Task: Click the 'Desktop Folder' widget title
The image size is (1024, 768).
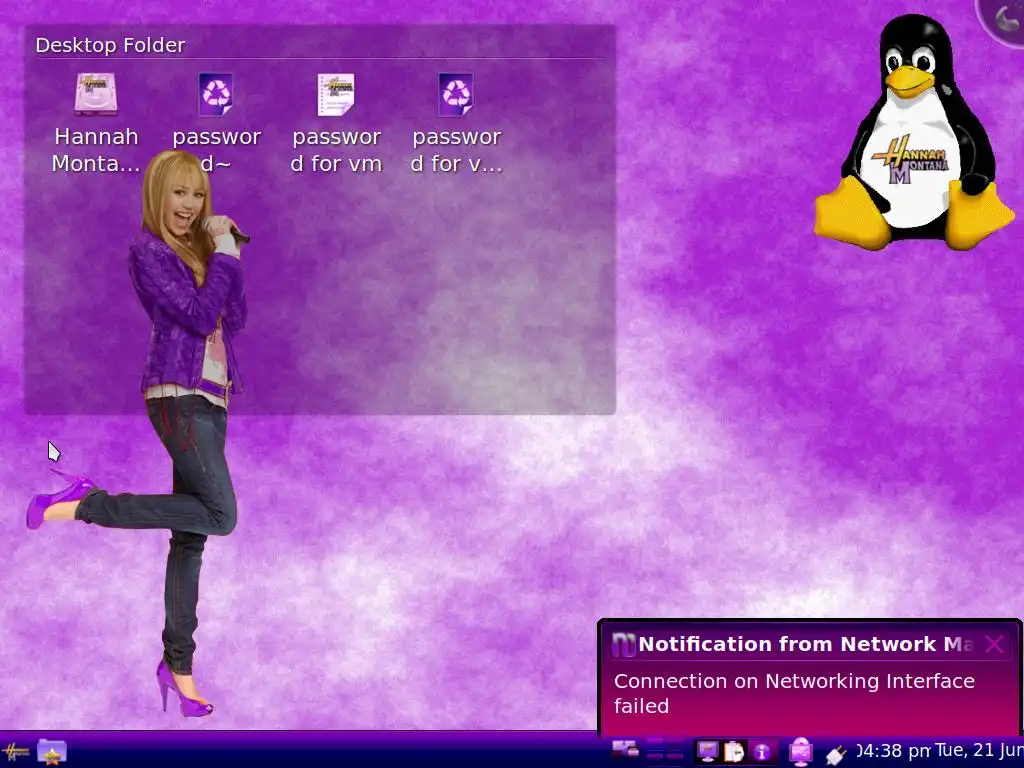Action: click(x=110, y=45)
